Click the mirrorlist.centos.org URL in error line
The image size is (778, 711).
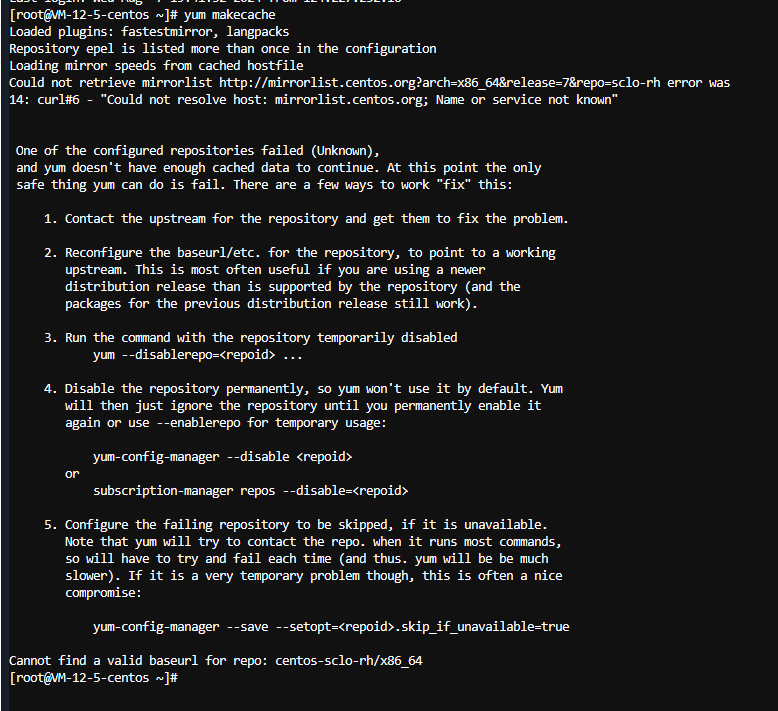point(440,83)
